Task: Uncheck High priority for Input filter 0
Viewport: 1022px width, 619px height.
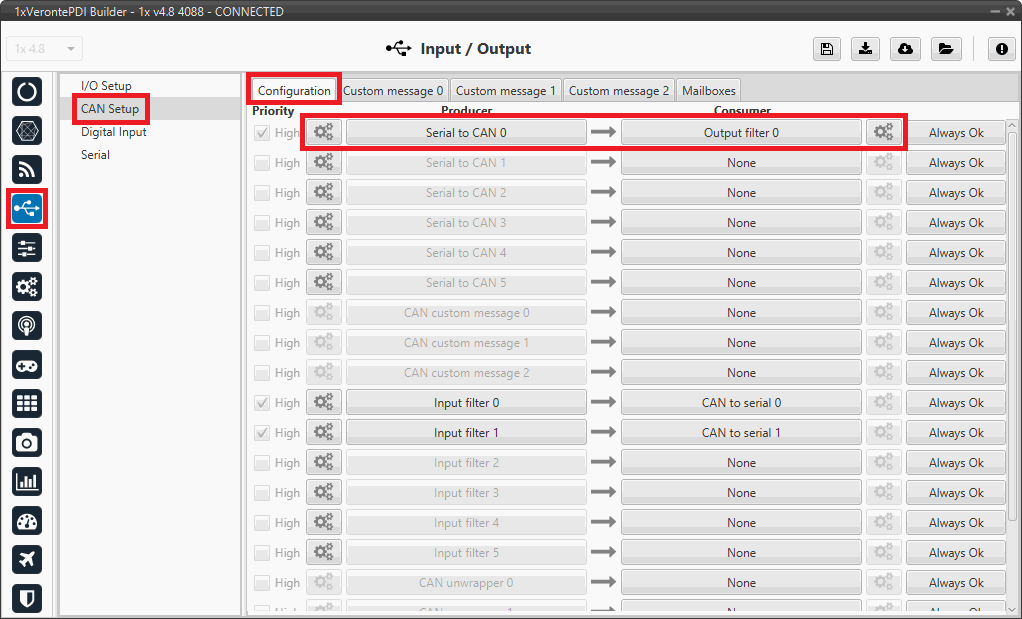Action: (x=262, y=403)
